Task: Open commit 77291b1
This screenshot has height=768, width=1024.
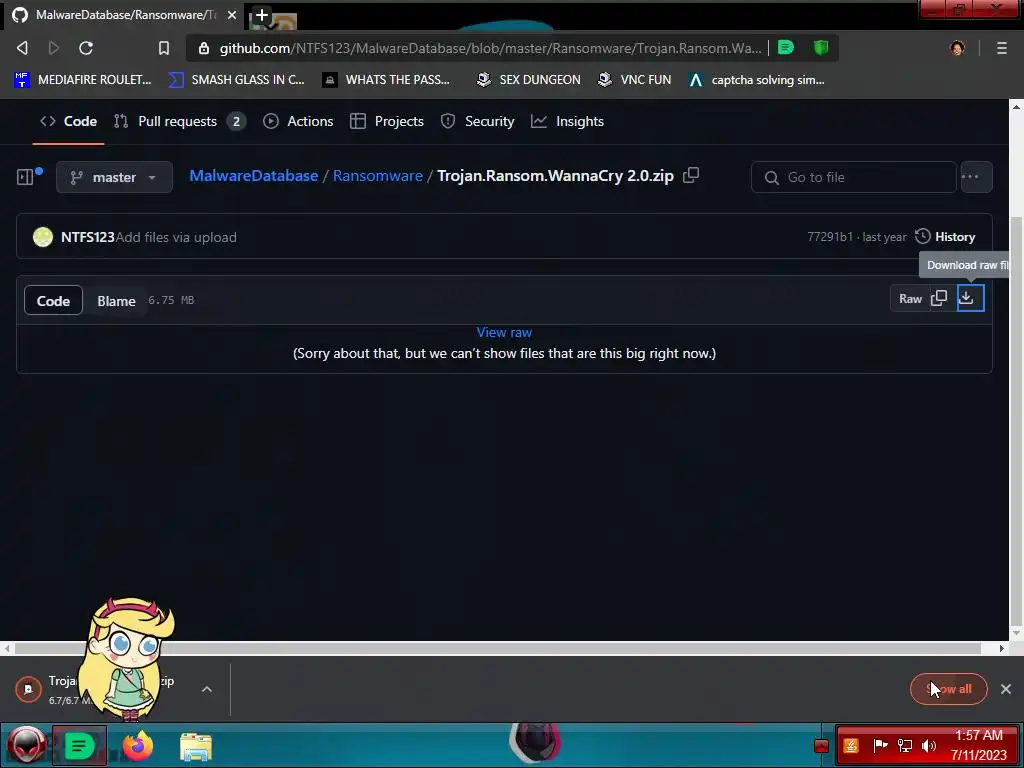Action: (830, 237)
